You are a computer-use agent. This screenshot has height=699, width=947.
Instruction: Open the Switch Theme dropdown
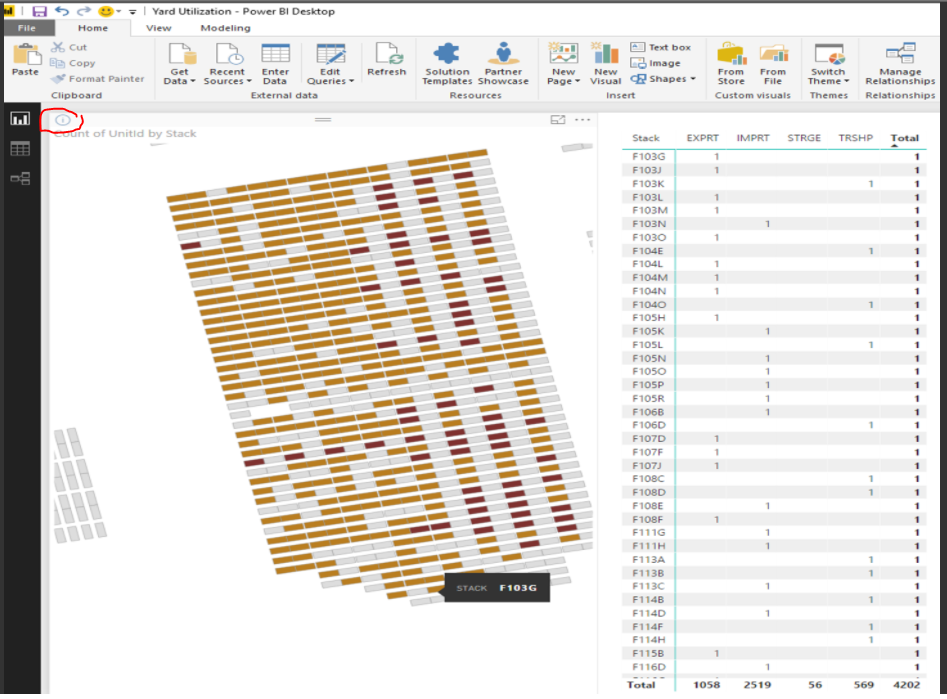pos(828,63)
